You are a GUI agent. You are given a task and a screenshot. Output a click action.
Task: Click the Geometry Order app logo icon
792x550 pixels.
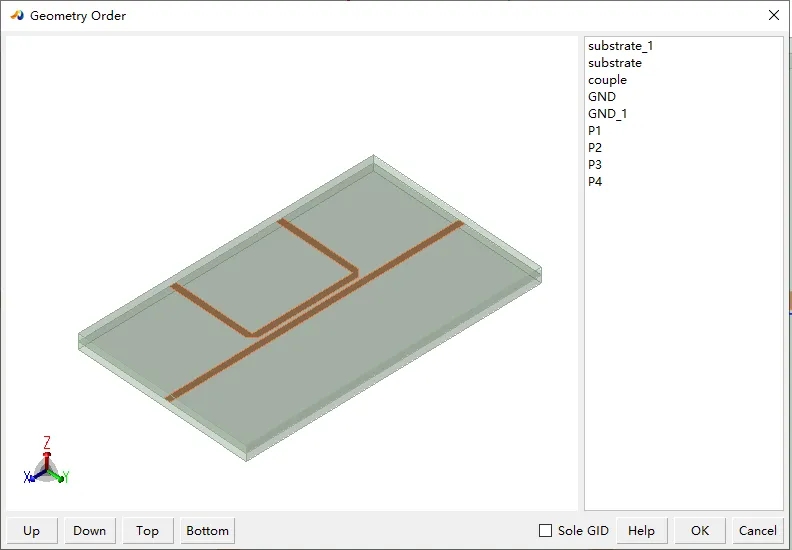pyautogui.click(x=17, y=15)
